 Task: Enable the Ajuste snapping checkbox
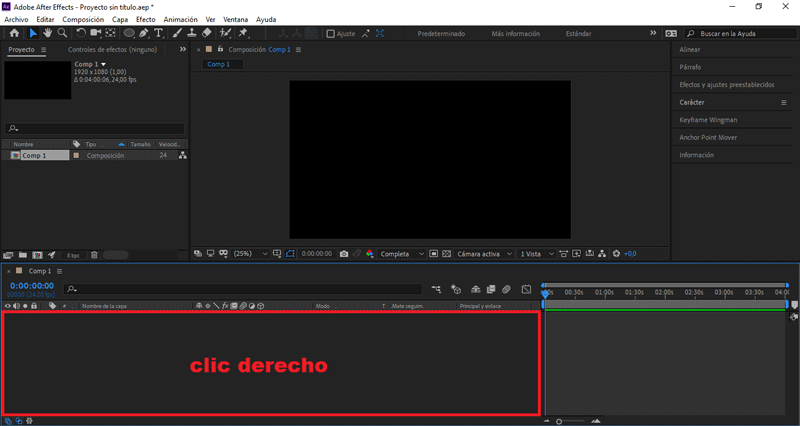[x=331, y=34]
